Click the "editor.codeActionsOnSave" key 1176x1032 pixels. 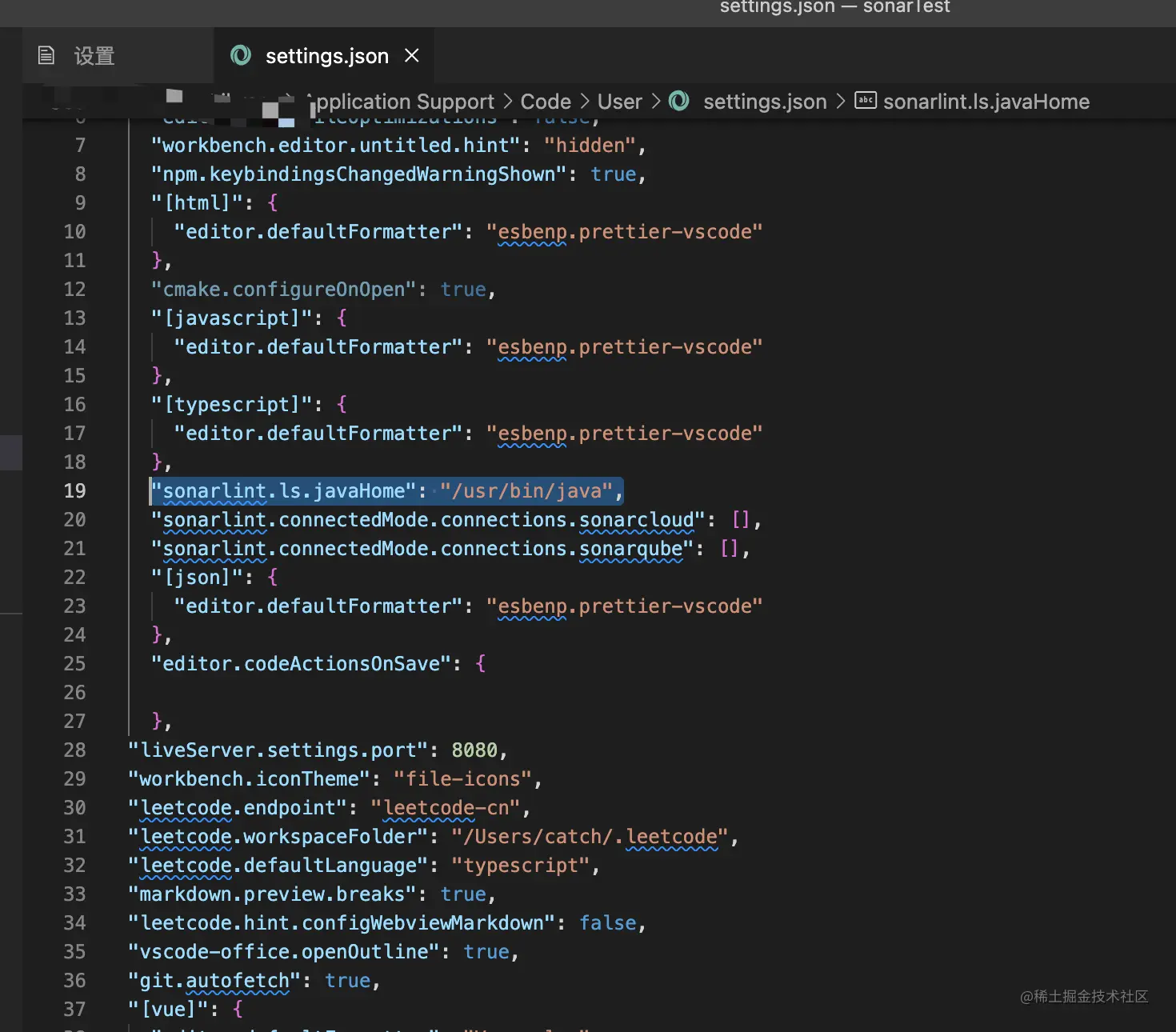pyautogui.click(x=302, y=664)
